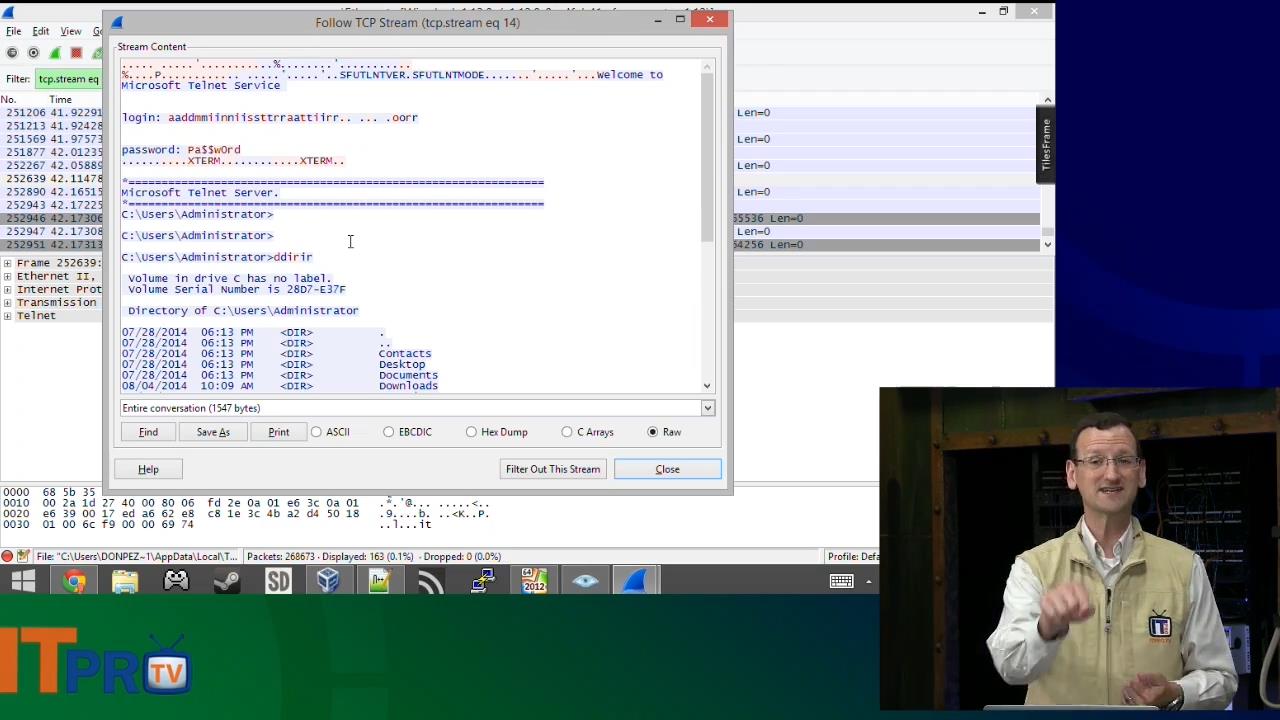The image size is (1280, 720).
Task: Click the No. column header
Action: coord(8,99)
